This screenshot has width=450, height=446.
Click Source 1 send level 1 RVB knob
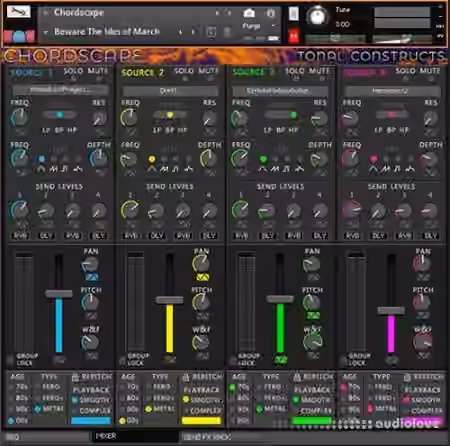pyautogui.click(x=19, y=210)
